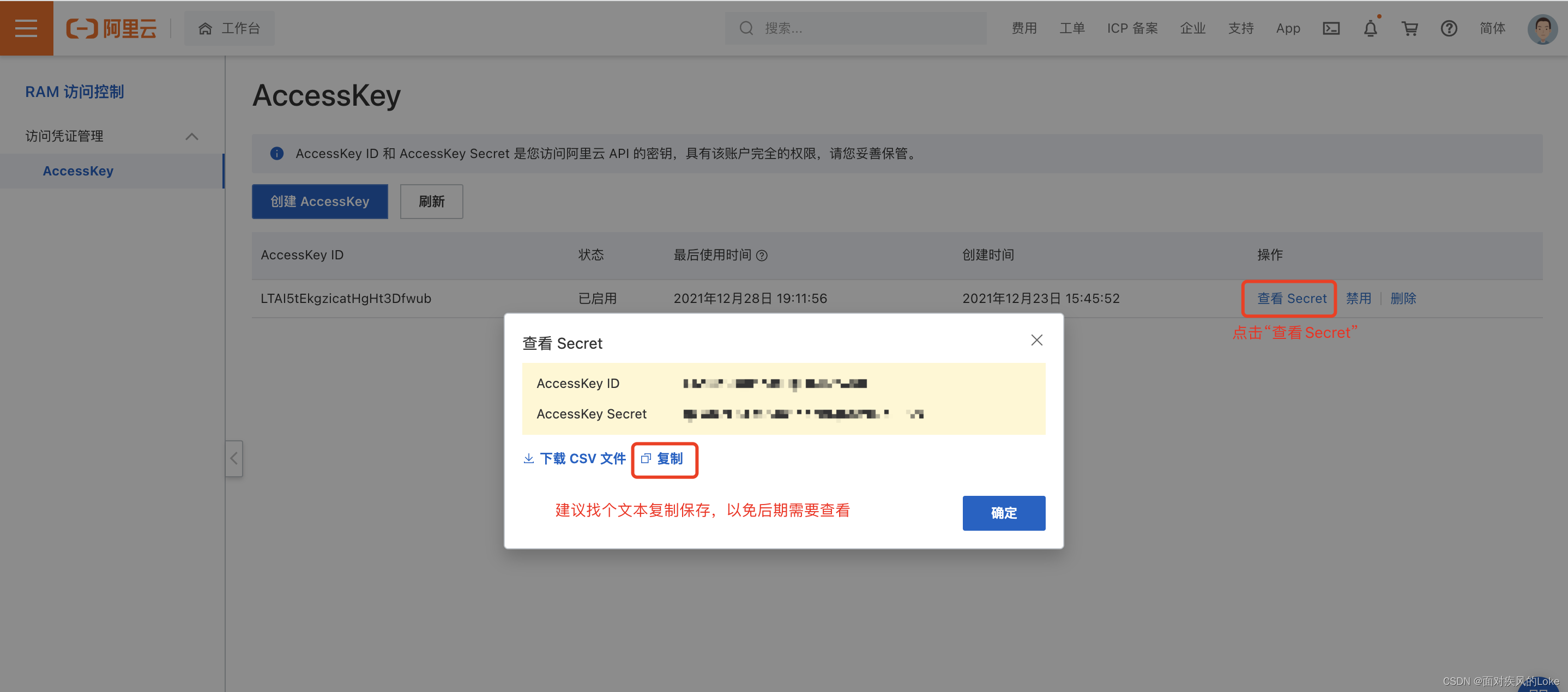Launch Cloud Shell terminal icon
Viewport: 1568px width, 692px height.
point(1331,28)
